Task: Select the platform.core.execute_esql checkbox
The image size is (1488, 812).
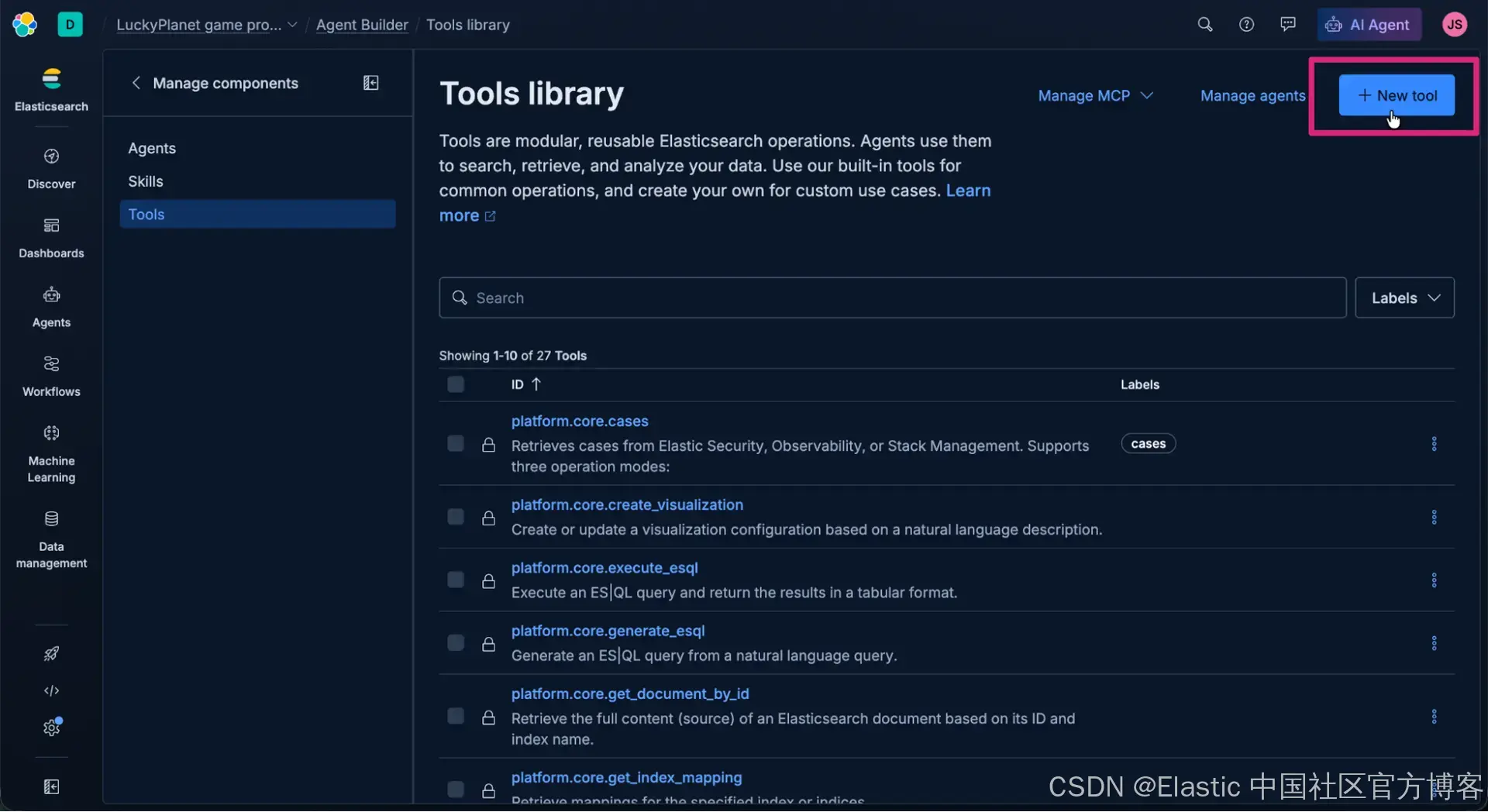Action: tap(456, 580)
